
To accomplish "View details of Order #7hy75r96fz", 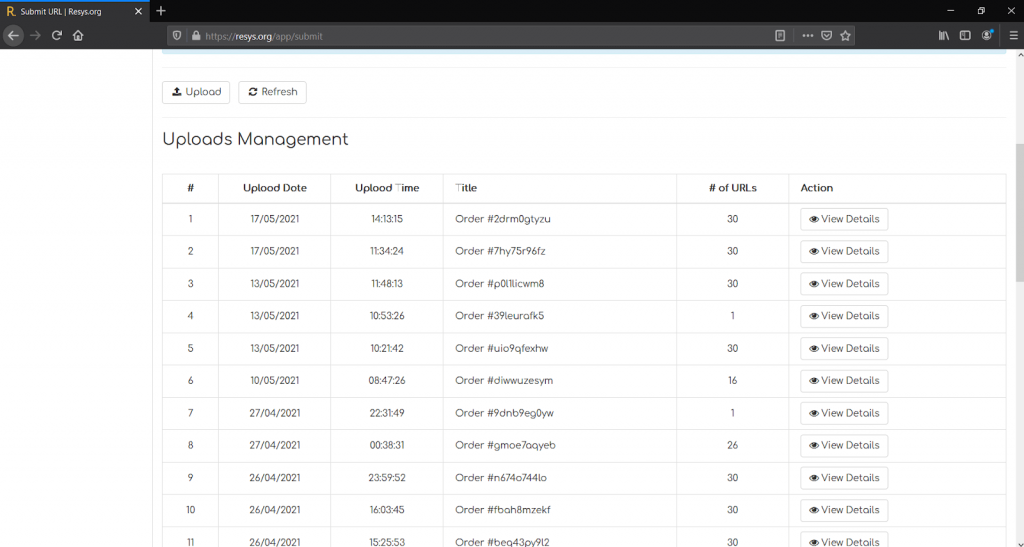I will point(844,251).
